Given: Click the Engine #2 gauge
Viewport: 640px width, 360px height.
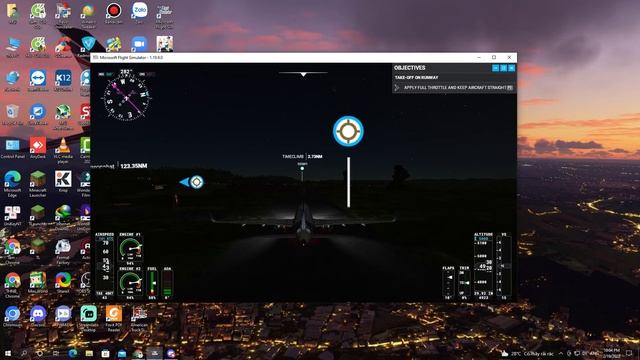Looking at the screenshot, I should pyautogui.click(x=130, y=283).
